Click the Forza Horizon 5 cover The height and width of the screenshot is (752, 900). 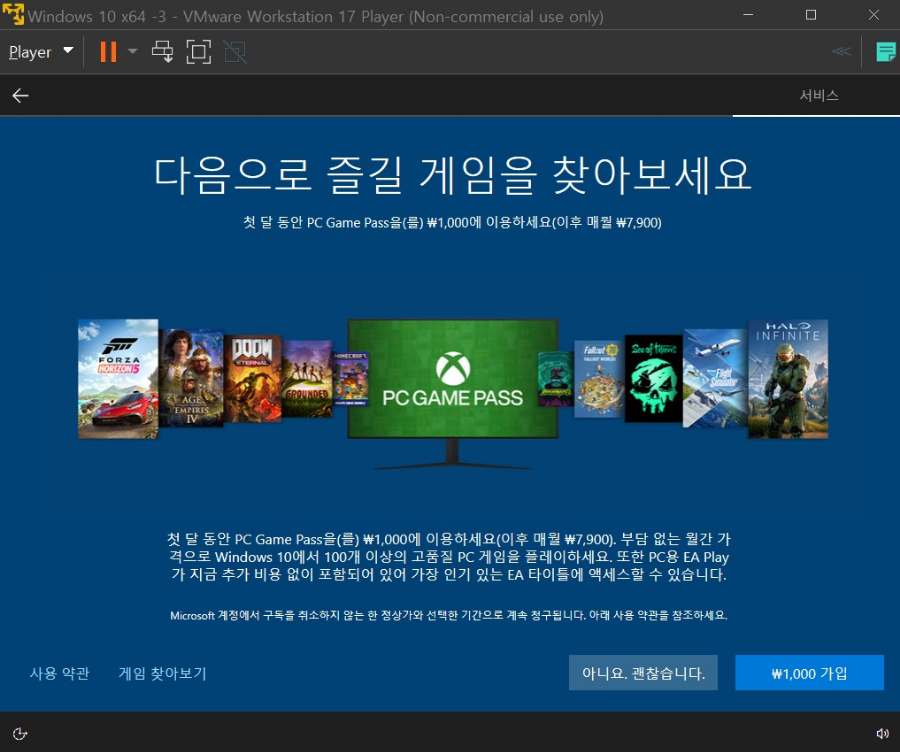tap(118, 379)
